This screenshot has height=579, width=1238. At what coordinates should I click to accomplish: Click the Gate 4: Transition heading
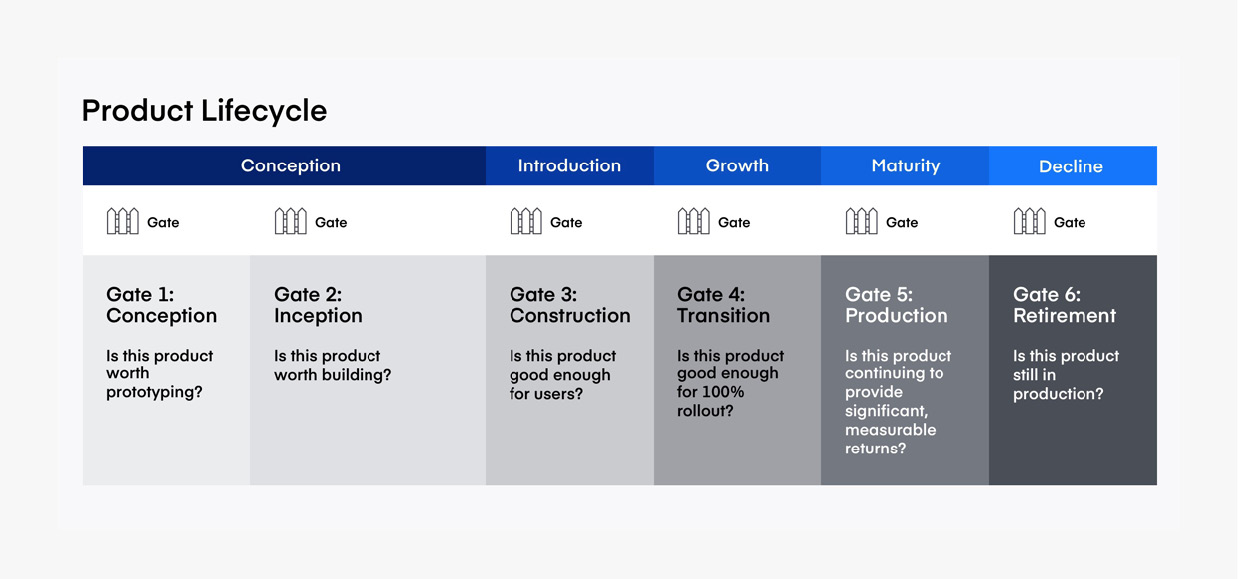click(724, 305)
